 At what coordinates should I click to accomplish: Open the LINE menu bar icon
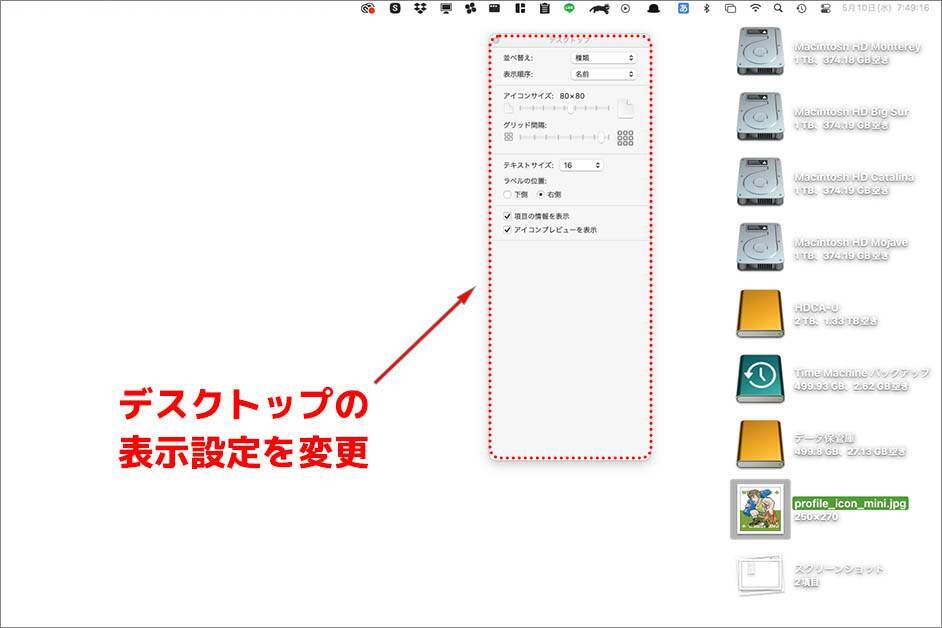[570, 8]
